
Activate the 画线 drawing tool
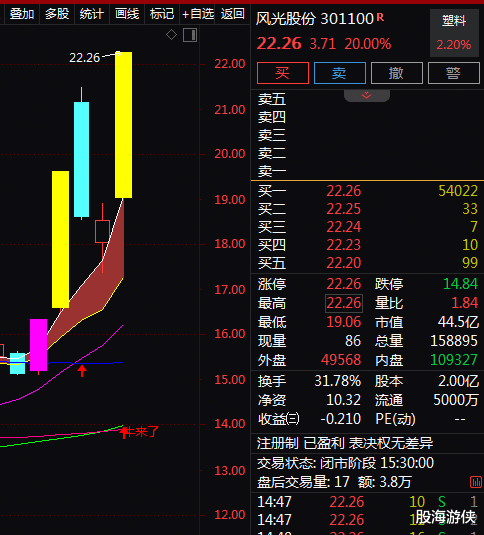(x=127, y=14)
